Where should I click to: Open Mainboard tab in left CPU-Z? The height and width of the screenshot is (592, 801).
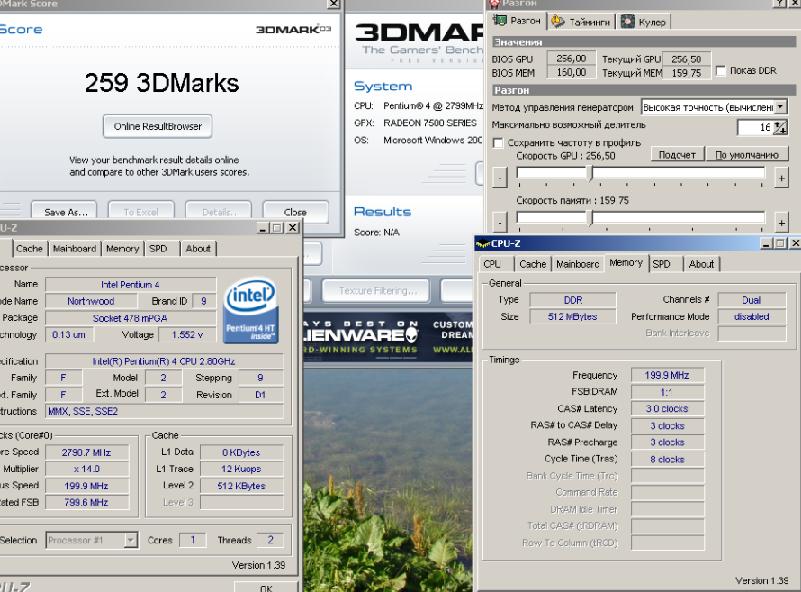pos(75,248)
